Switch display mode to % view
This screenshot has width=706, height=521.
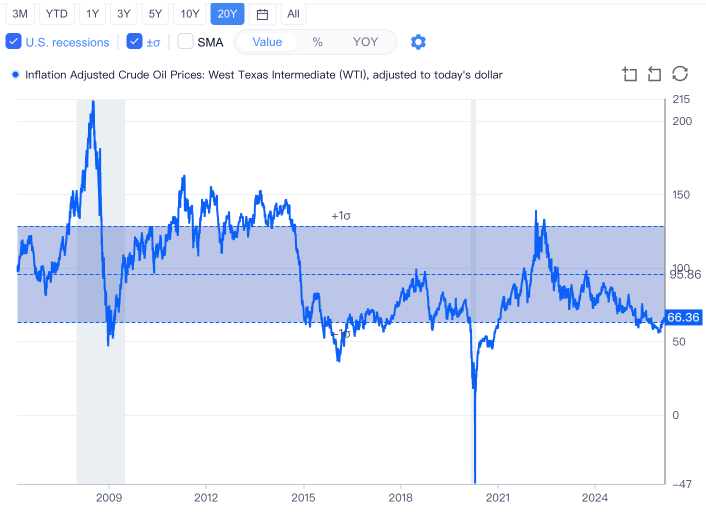[x=317, y=42]
